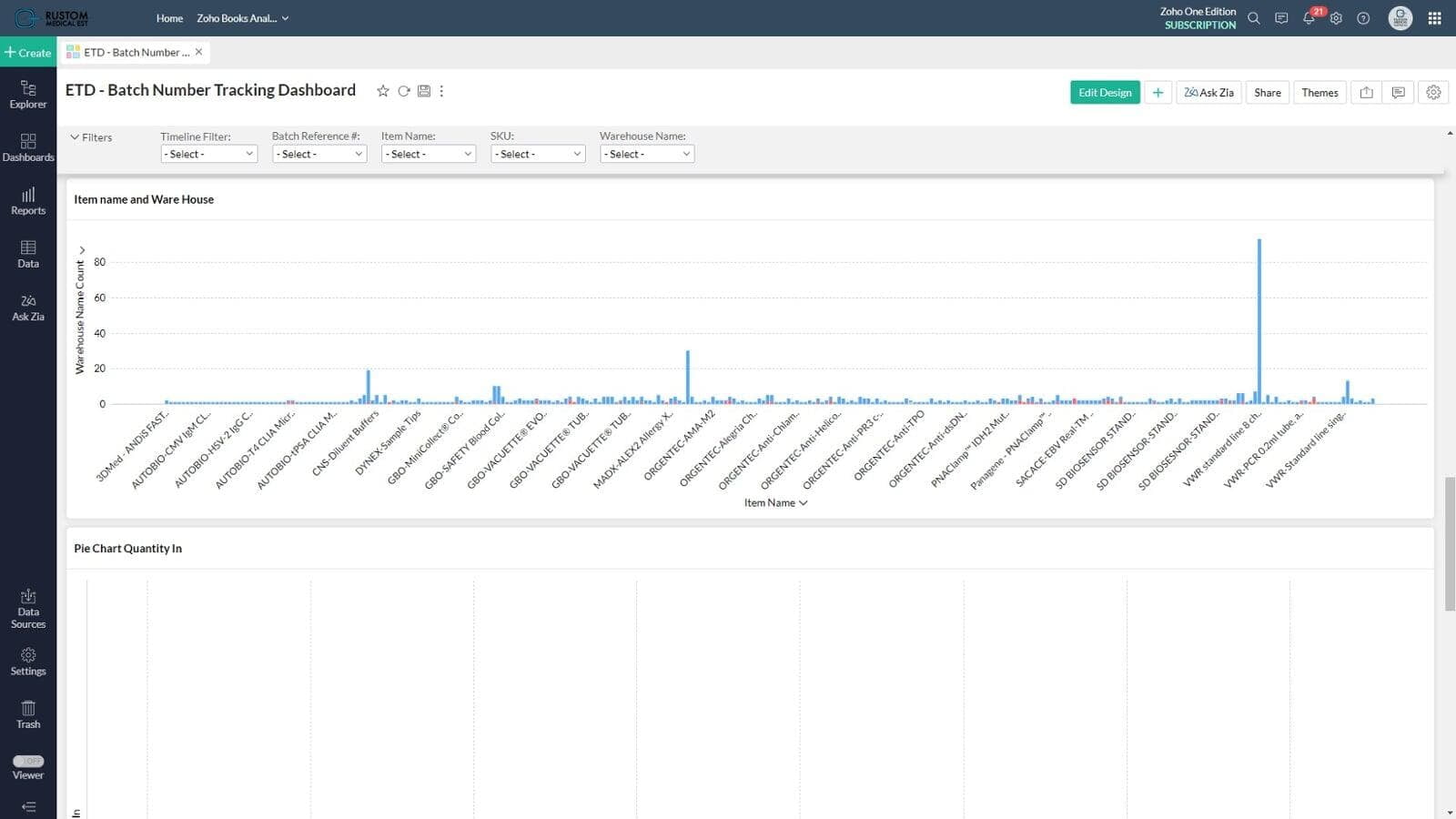Viewport: 1456px width, 819px height.
Task: Open the Item Name axis dropdown
Action: [775, 502]
